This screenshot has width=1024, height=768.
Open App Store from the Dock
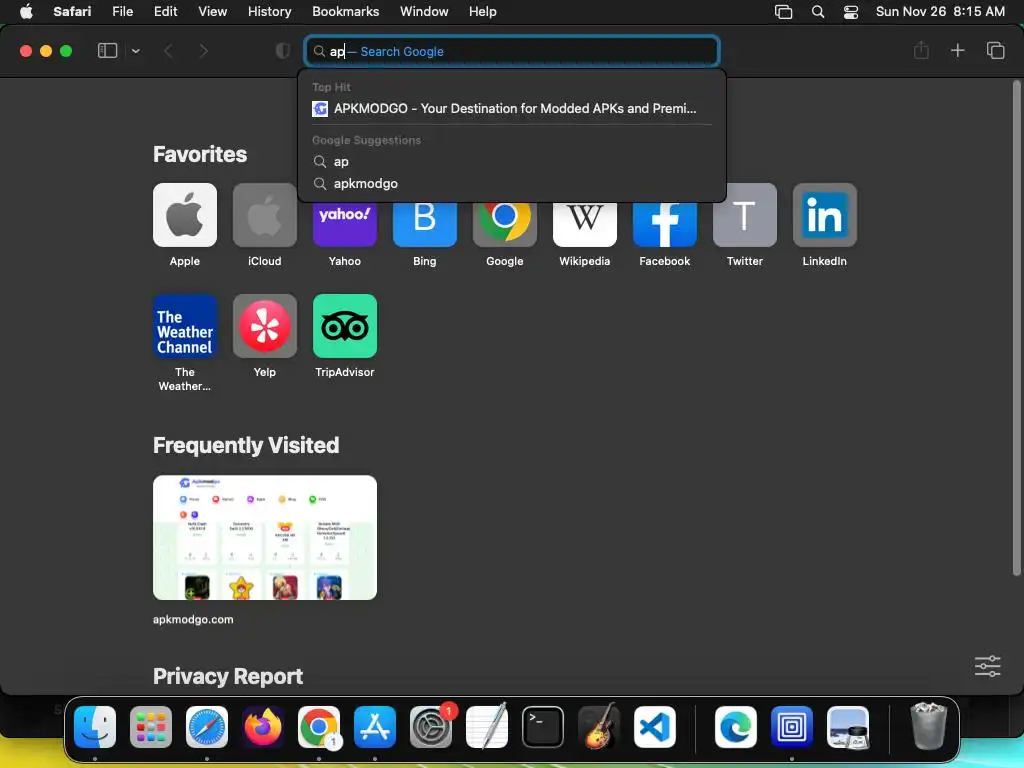[375, 727]
